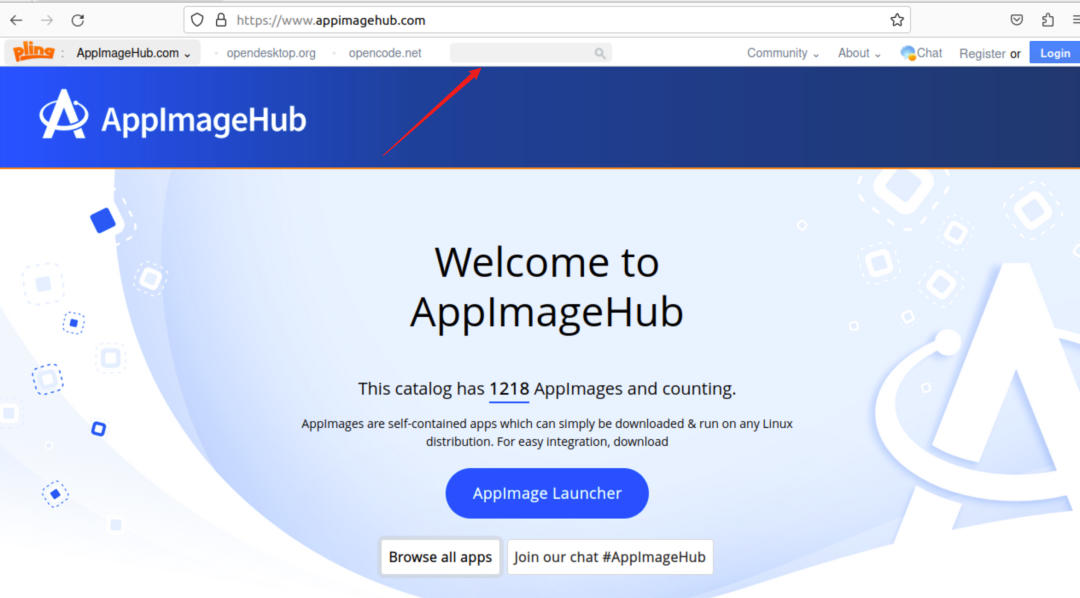Open the Register link
Screen dimensions: 1080x598
pyautogui.click(x=982, y=54)
